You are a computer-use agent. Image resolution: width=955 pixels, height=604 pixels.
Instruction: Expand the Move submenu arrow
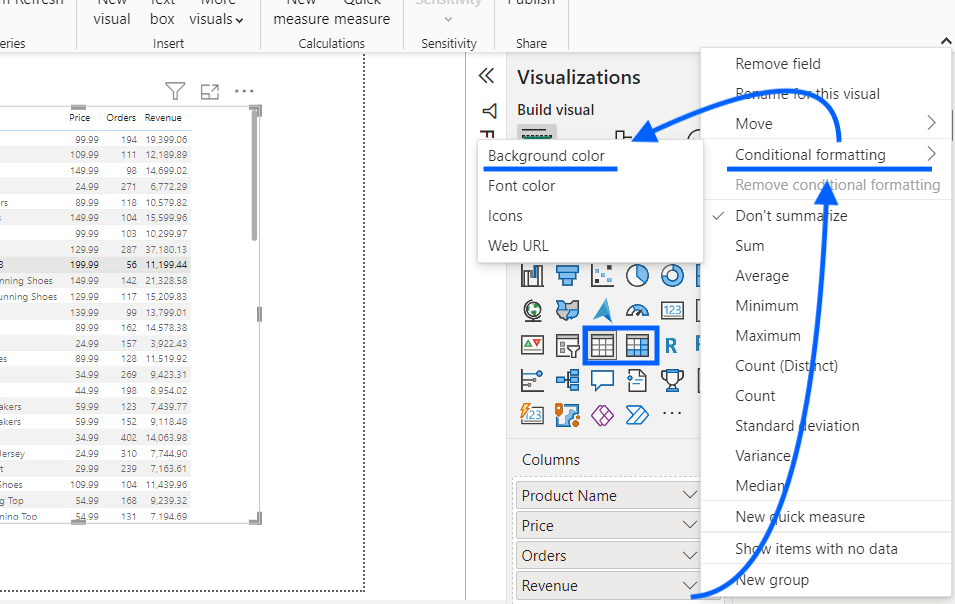point(931,123)
